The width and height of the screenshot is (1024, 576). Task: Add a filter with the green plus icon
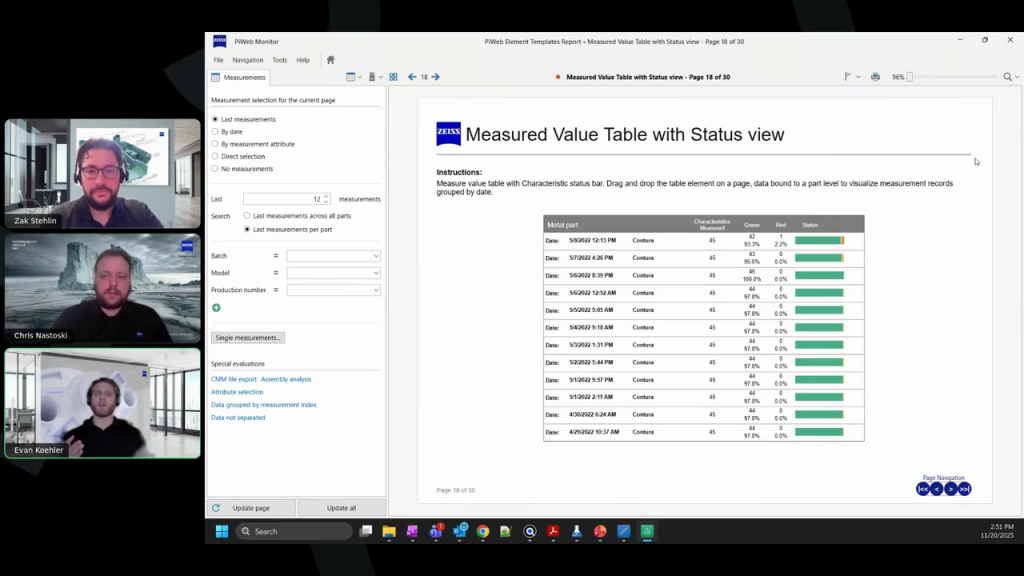click(216, 308)
